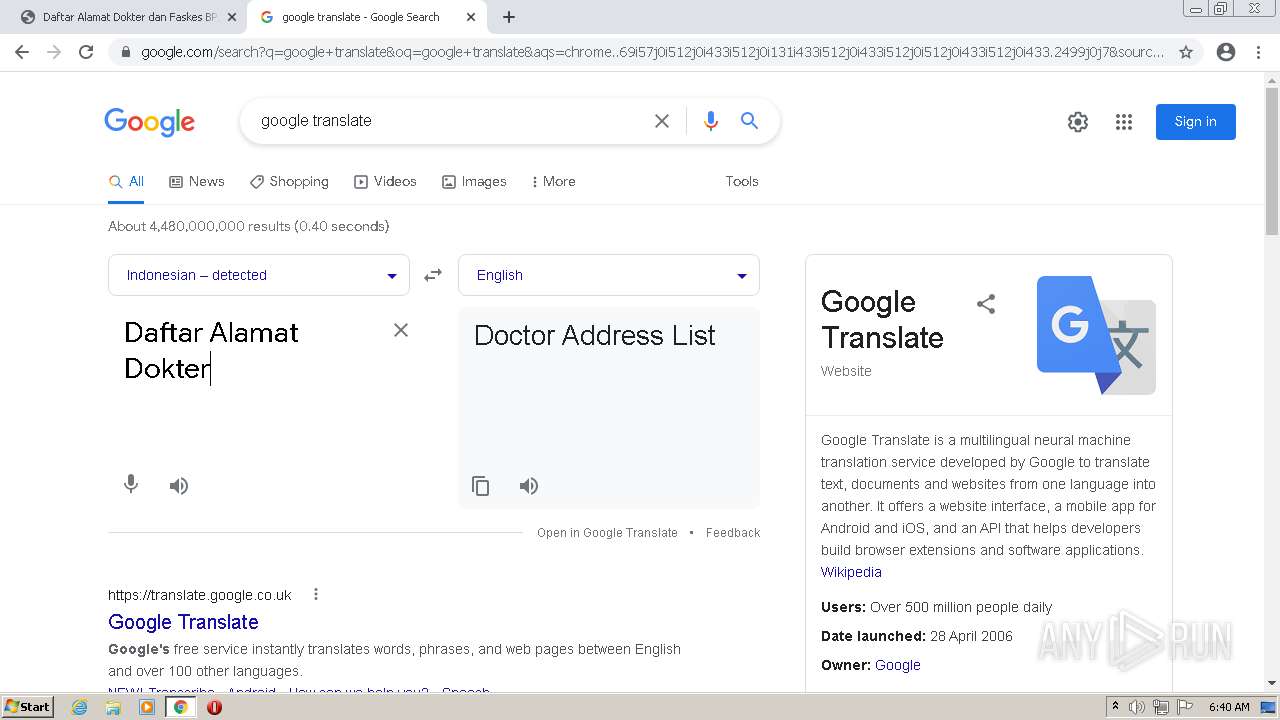Open Chrome from the taskbar
1280x720 pixels.
pos(180,707)
